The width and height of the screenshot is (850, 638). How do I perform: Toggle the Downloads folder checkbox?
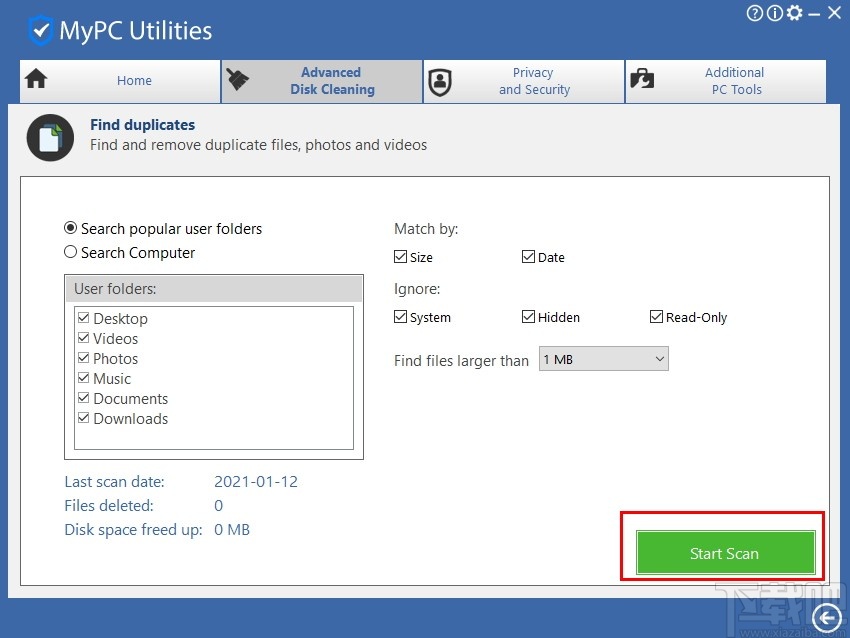click(x=84, y=418)
